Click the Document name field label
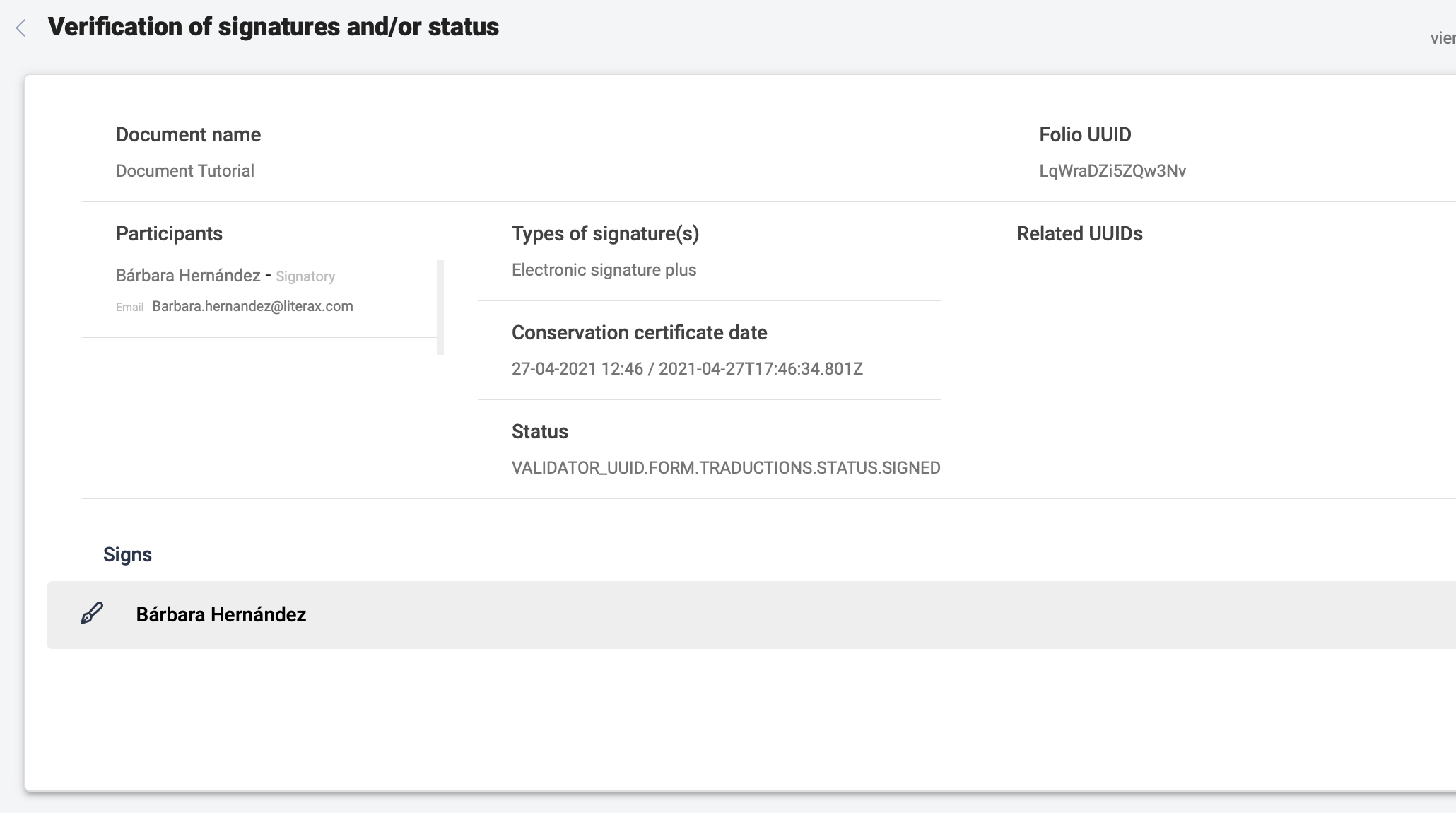Image resolution: width=1456 pixels, height=813 pixels. [188, 134]
